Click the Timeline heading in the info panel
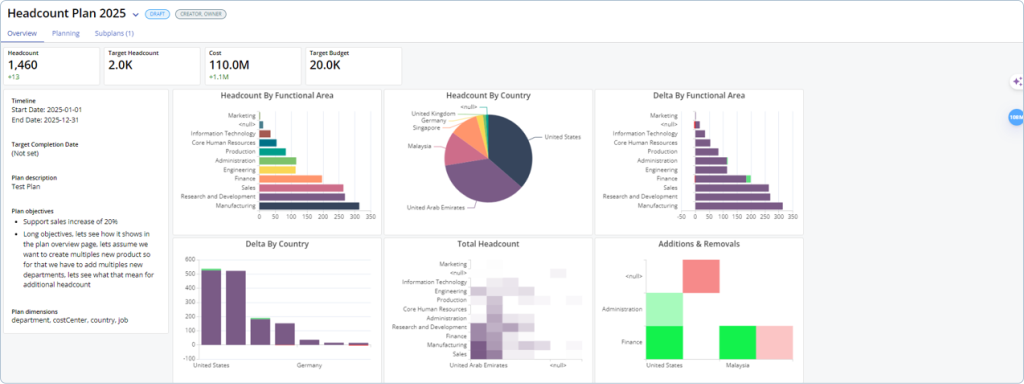The height and width of the screenshot is (384, 1024). tap(23, 102)
